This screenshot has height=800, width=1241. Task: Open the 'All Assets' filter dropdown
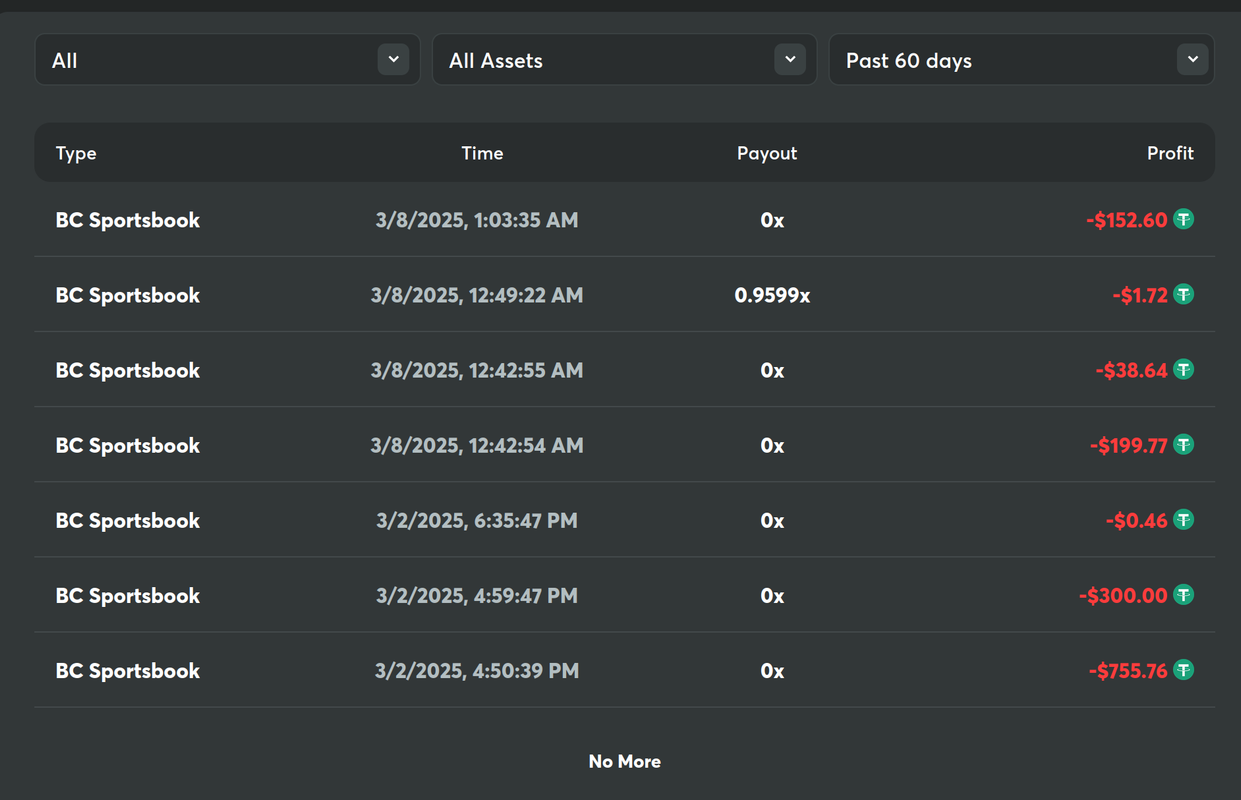point(625,60)
